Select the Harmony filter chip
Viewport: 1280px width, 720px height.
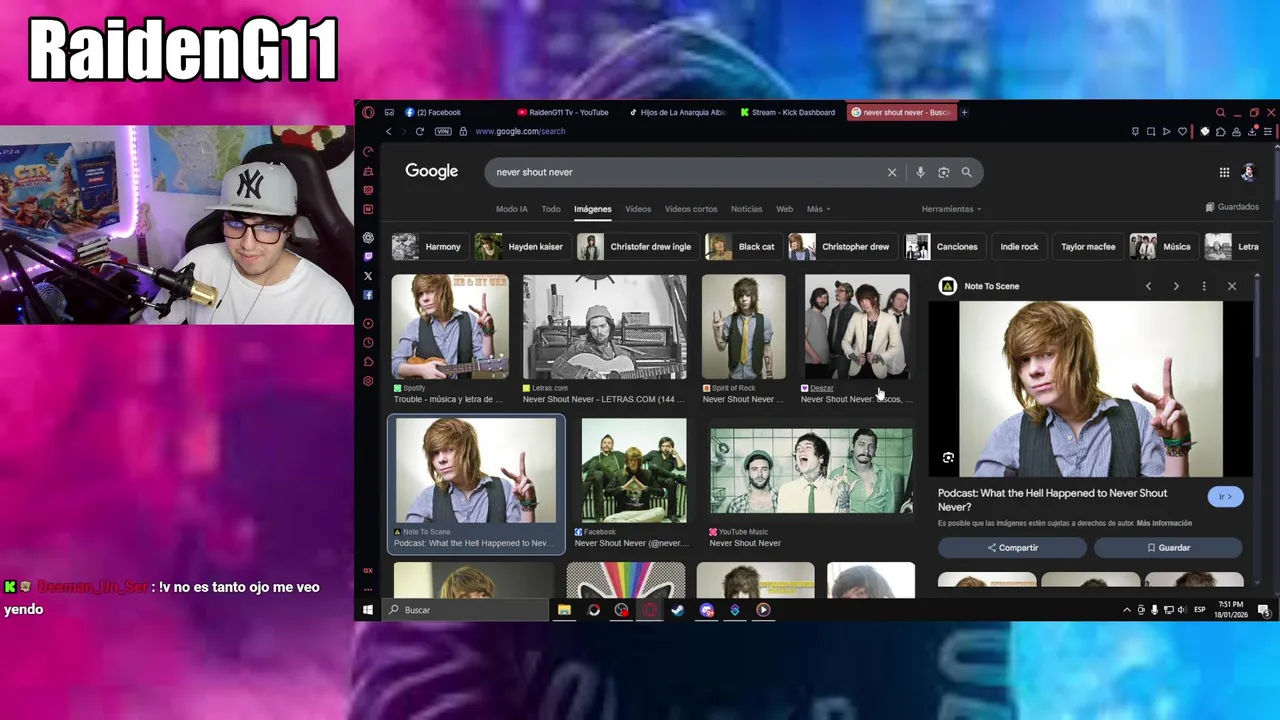(428, 246)
